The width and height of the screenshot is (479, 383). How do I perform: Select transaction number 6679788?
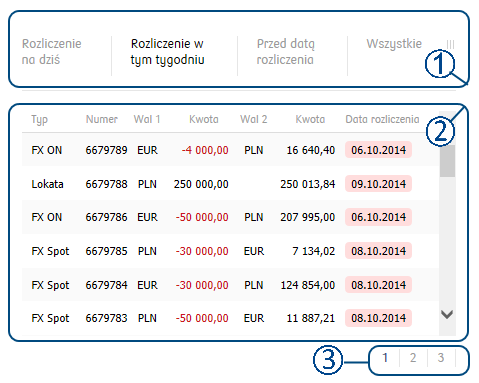[106, 184]
